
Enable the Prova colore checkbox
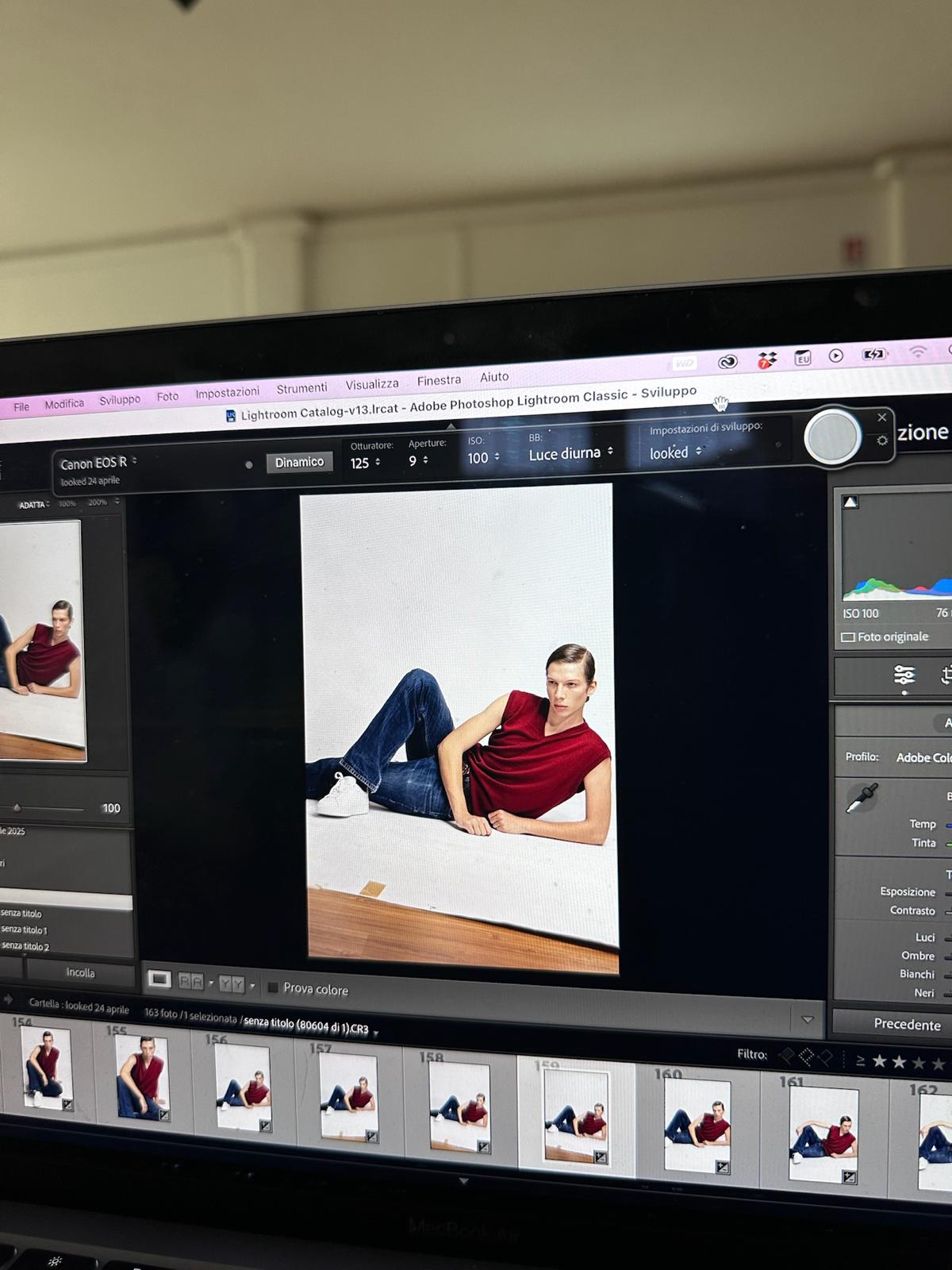coord(273,987)
